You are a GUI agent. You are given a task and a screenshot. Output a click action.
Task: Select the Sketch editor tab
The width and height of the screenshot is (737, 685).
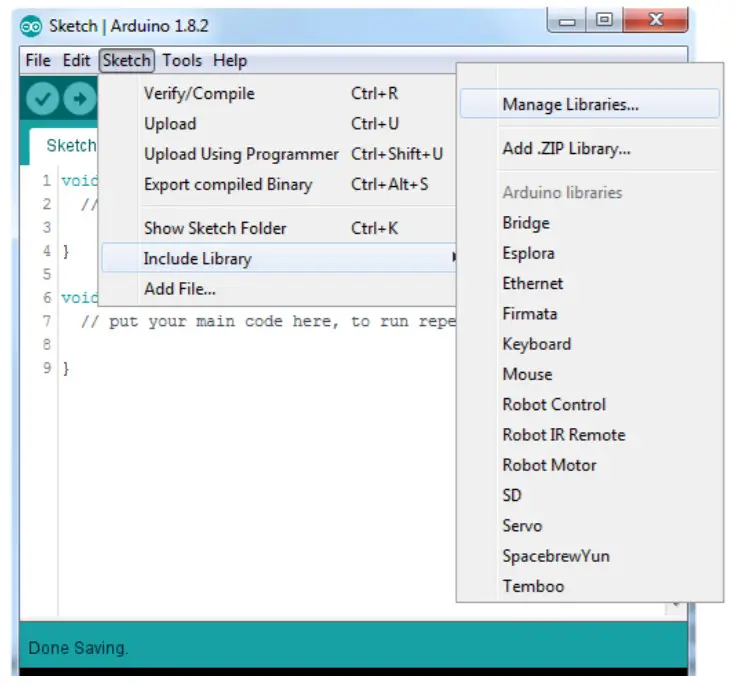click(64, 146)
